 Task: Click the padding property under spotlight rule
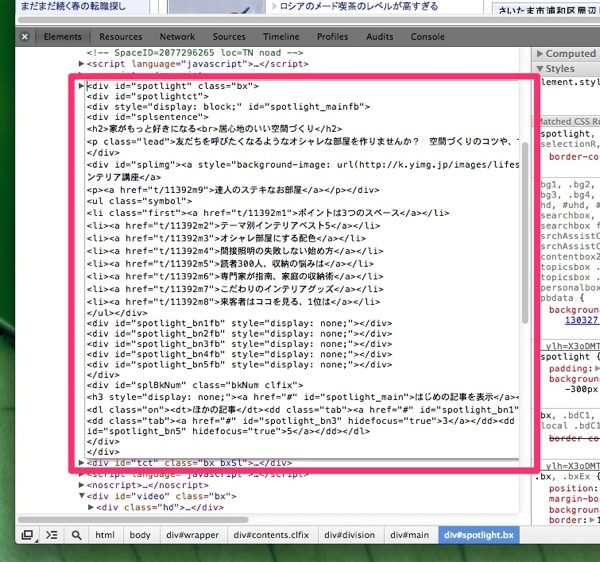(x=568, y=368)
